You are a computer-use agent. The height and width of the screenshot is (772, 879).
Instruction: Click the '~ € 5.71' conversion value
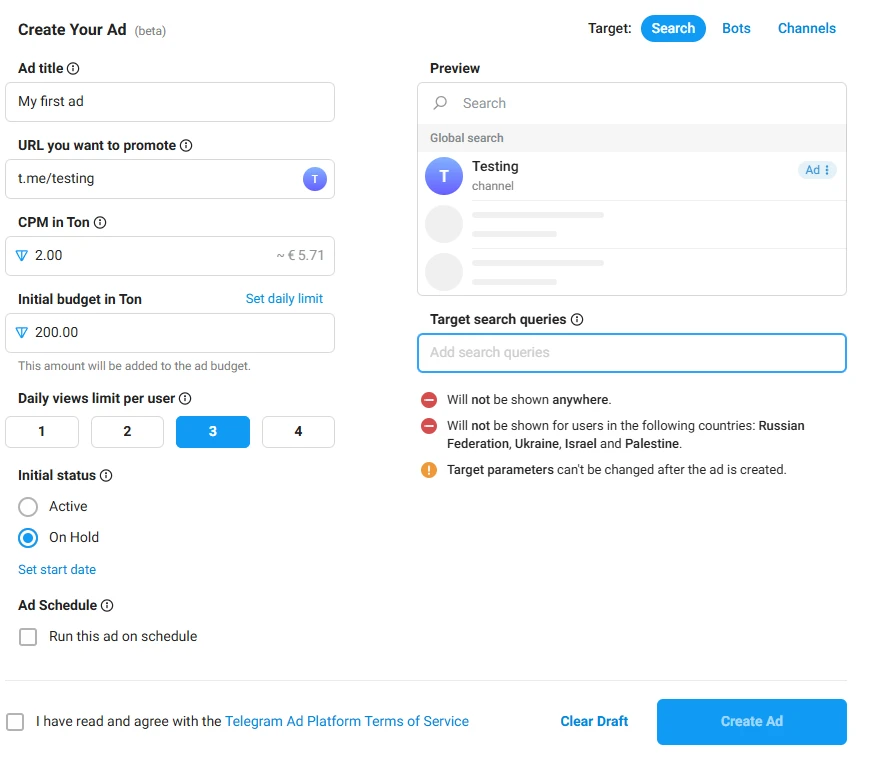tap(300, 256)
